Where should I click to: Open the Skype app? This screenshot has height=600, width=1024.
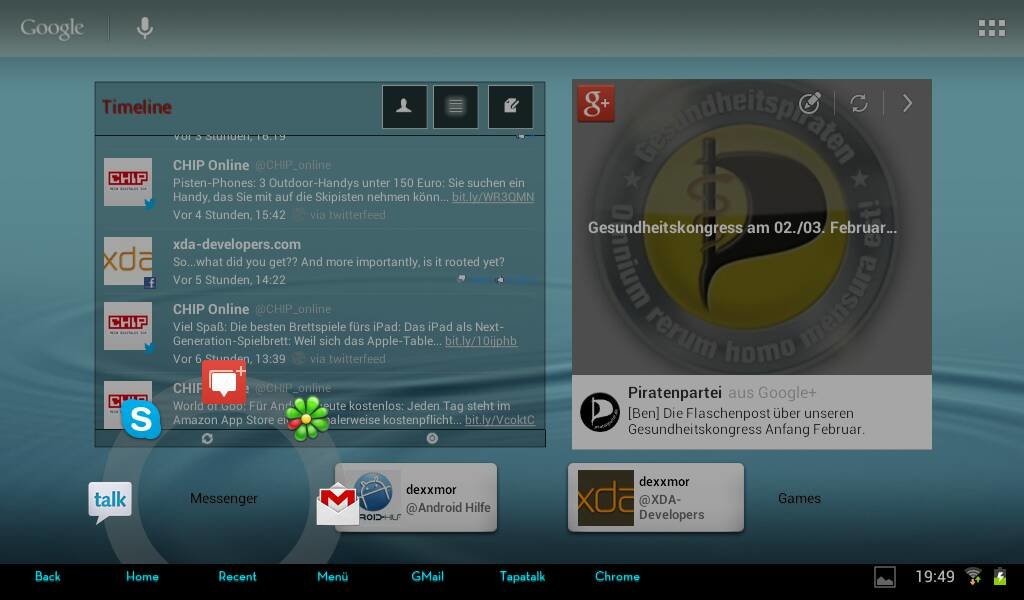140,420
